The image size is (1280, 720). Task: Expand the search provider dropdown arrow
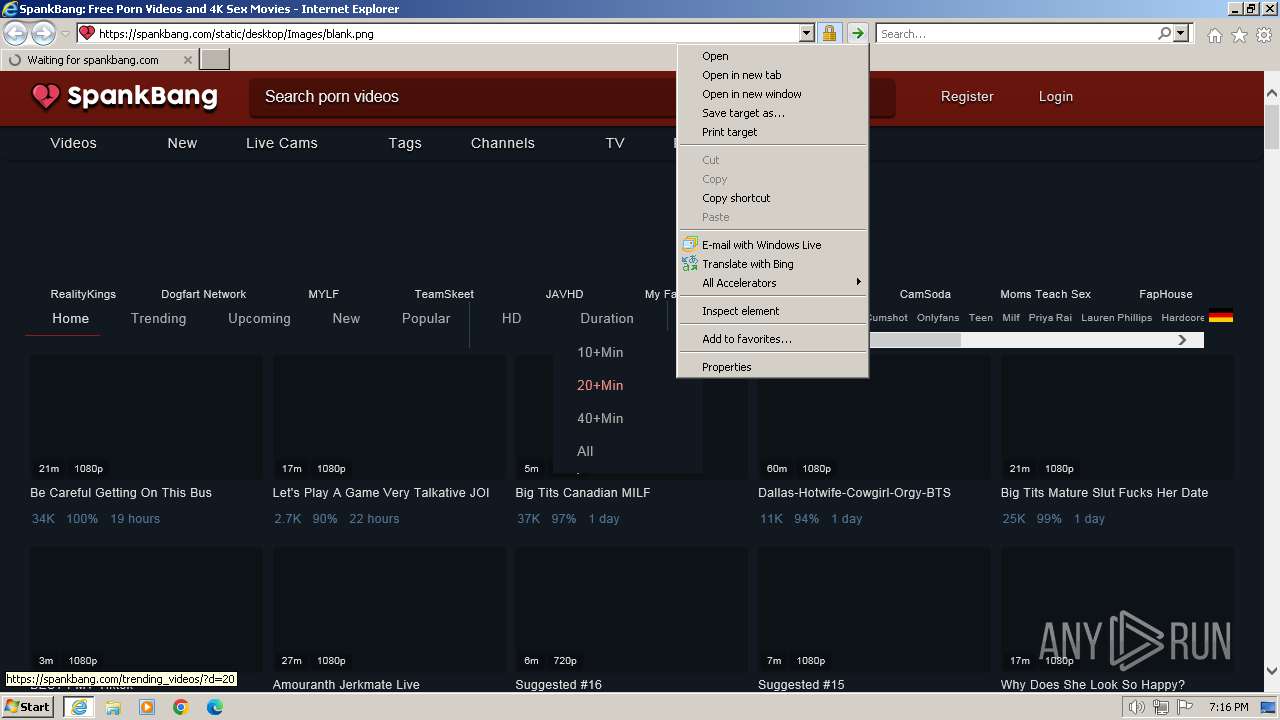pos(1182,33)
